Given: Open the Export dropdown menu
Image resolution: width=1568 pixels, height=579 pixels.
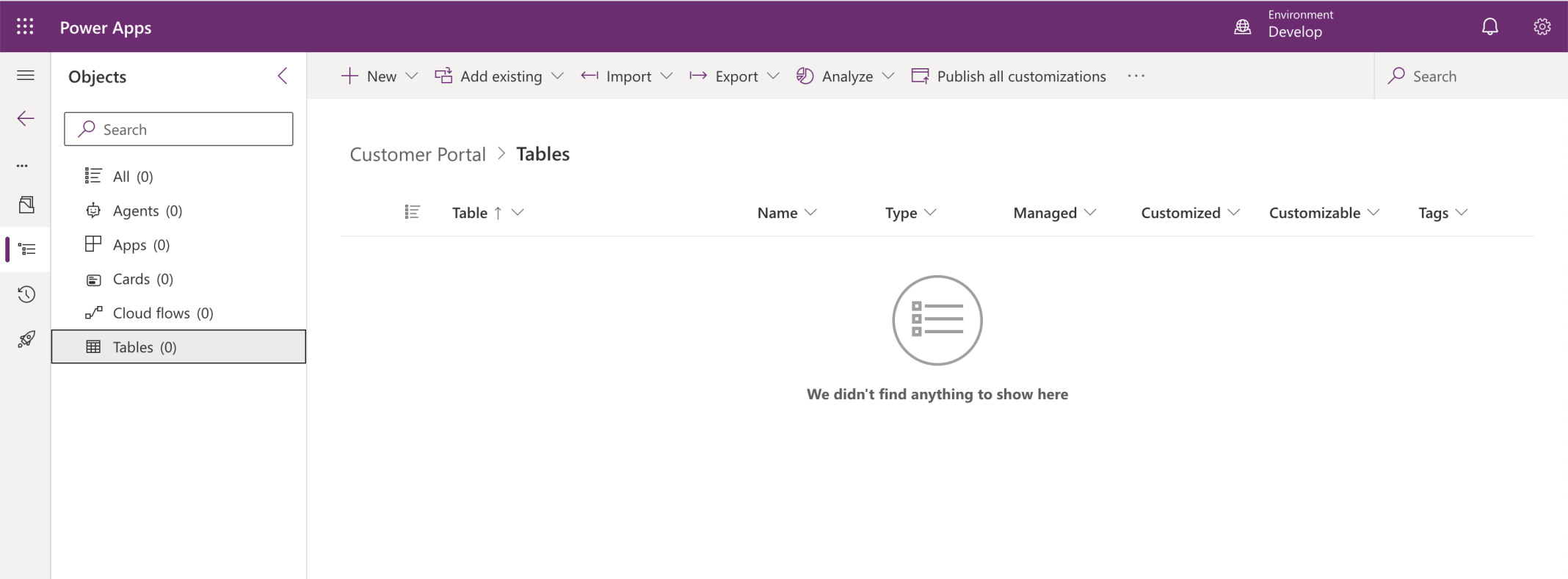Looking at the screenshot, I should 734,76.
